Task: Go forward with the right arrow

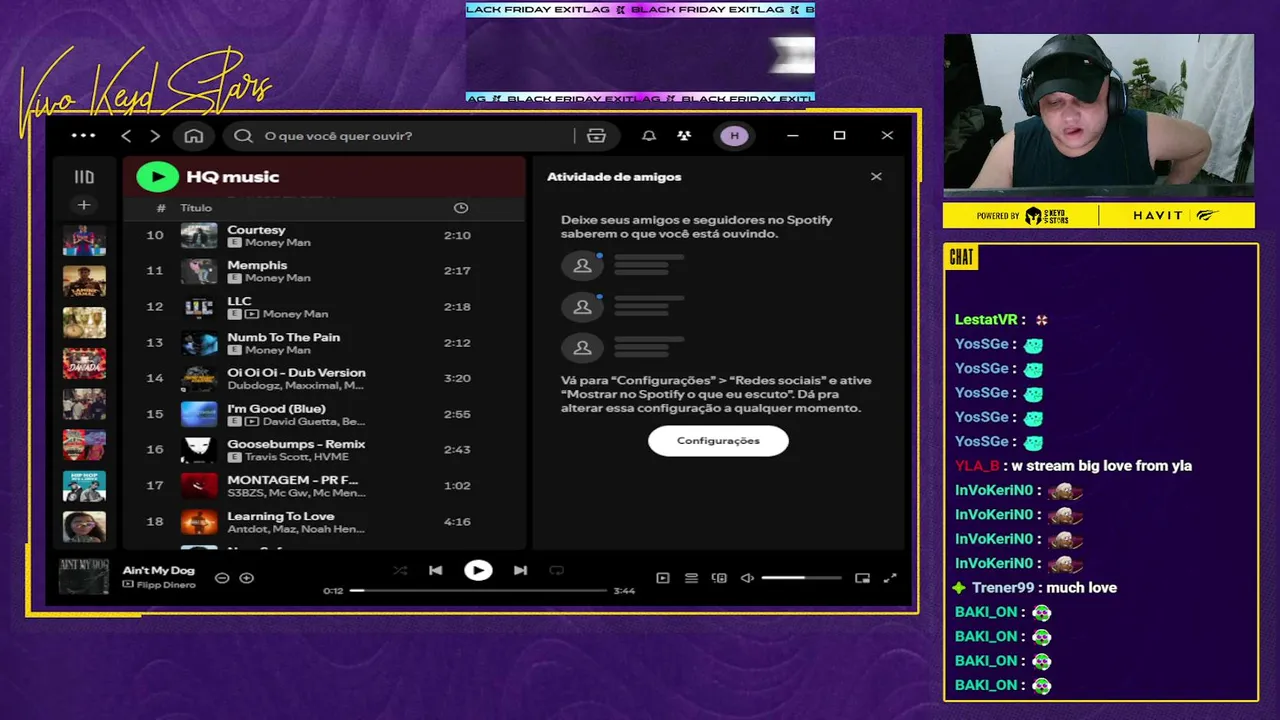Action: (x=154, y=136)
